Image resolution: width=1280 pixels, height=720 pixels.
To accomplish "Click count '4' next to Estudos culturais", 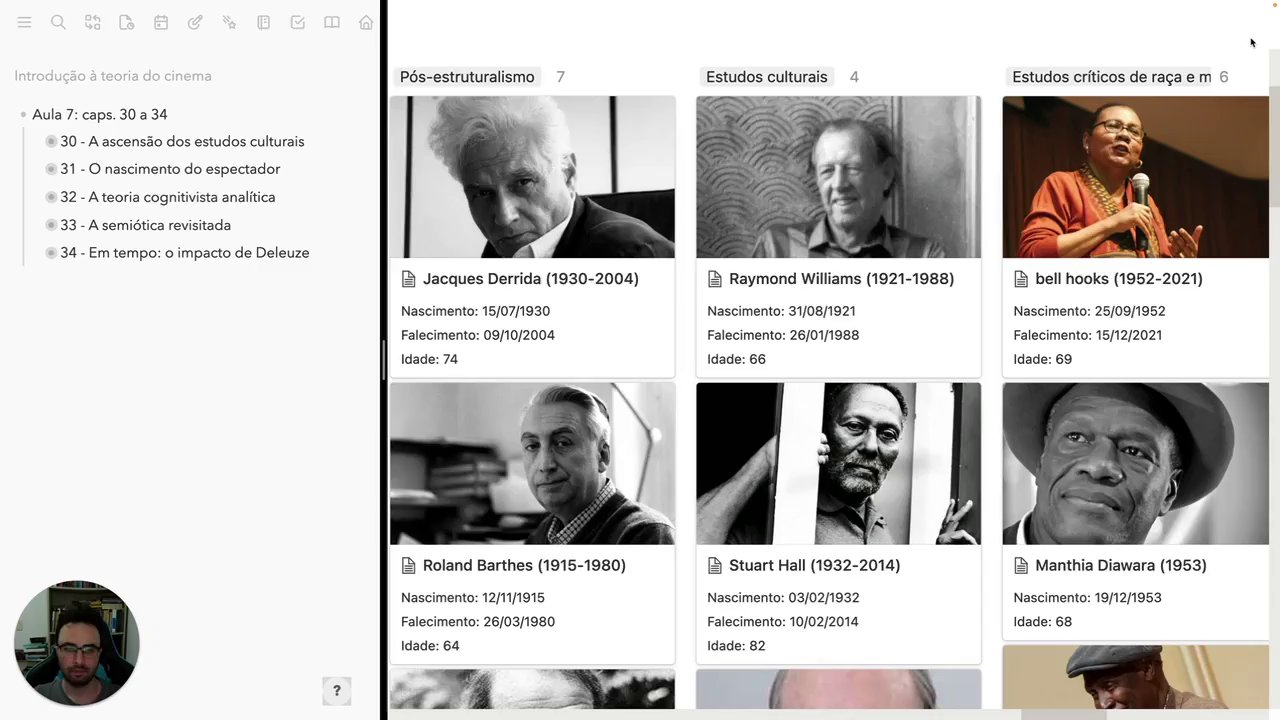I will pos(854,77).
